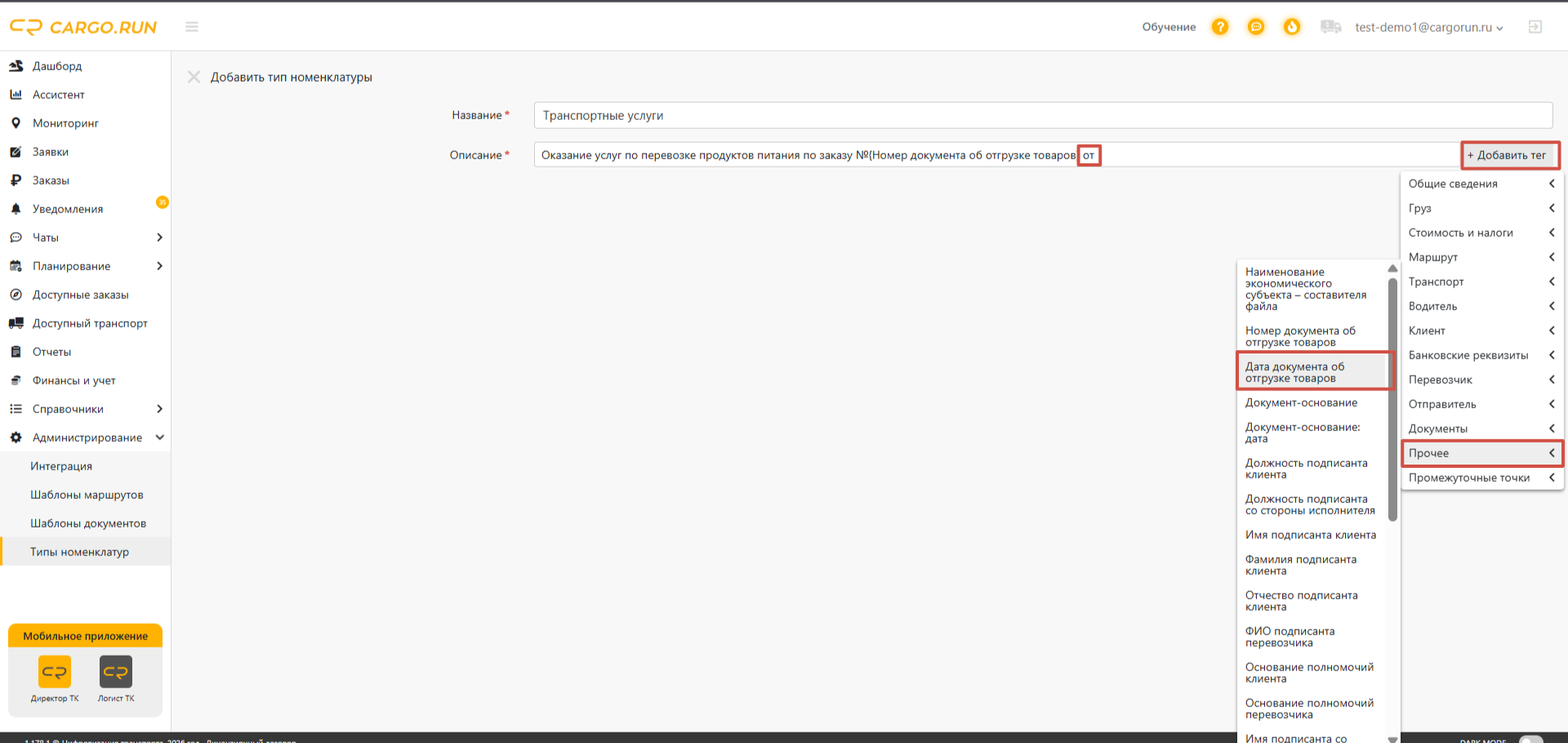Expand Стоимость и налоги tag category
Image resolution: width=1568 pixels, height=743 pixels.
click(x=1481, y=233)
